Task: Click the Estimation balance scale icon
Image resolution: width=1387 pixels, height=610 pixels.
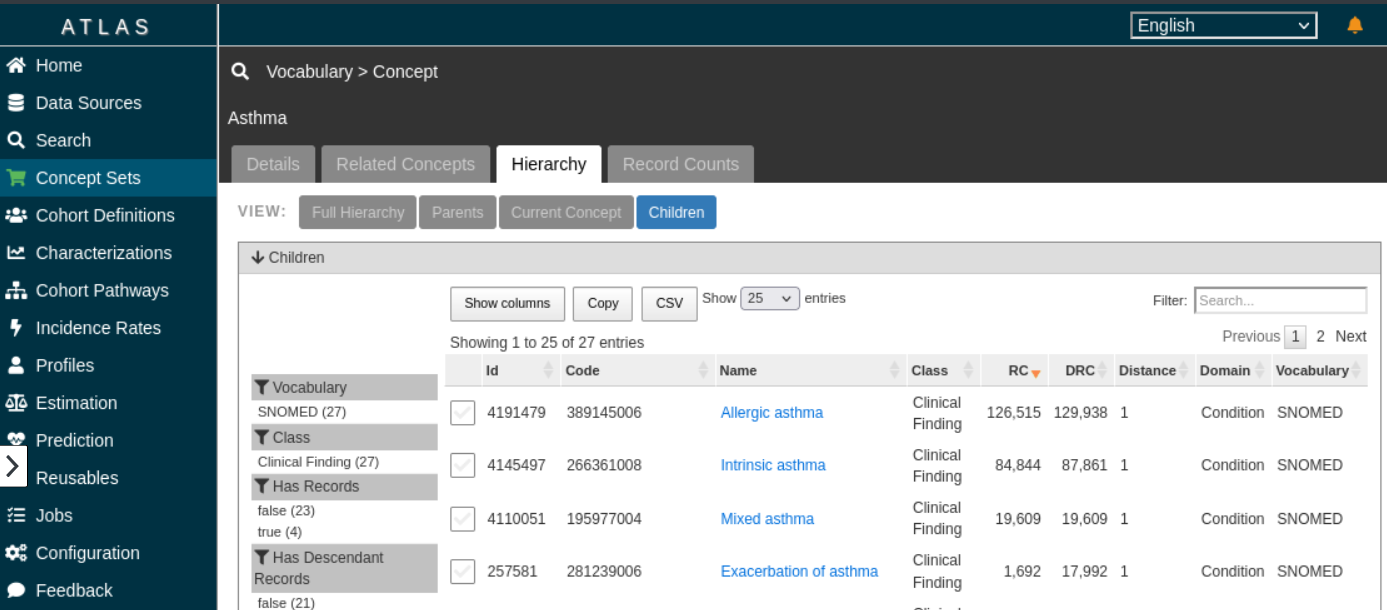Action: pos(16,403)
